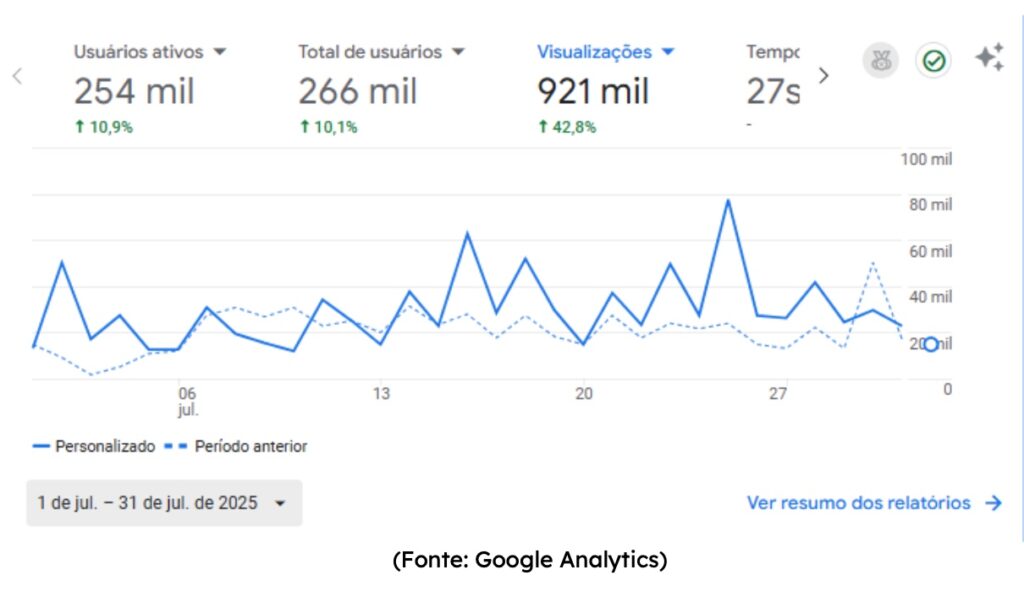Click the 921 mil Visualizações value
Screen dimensions: 1024x597
point(592,91)
